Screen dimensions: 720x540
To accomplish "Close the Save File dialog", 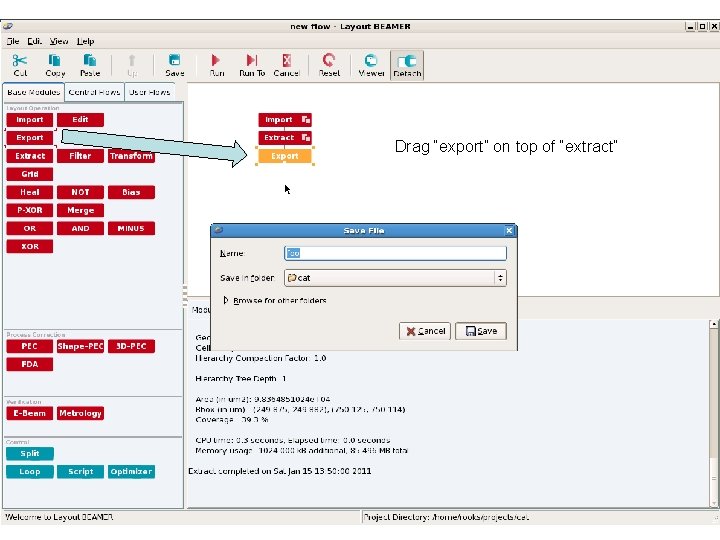I will coord(509,231).
